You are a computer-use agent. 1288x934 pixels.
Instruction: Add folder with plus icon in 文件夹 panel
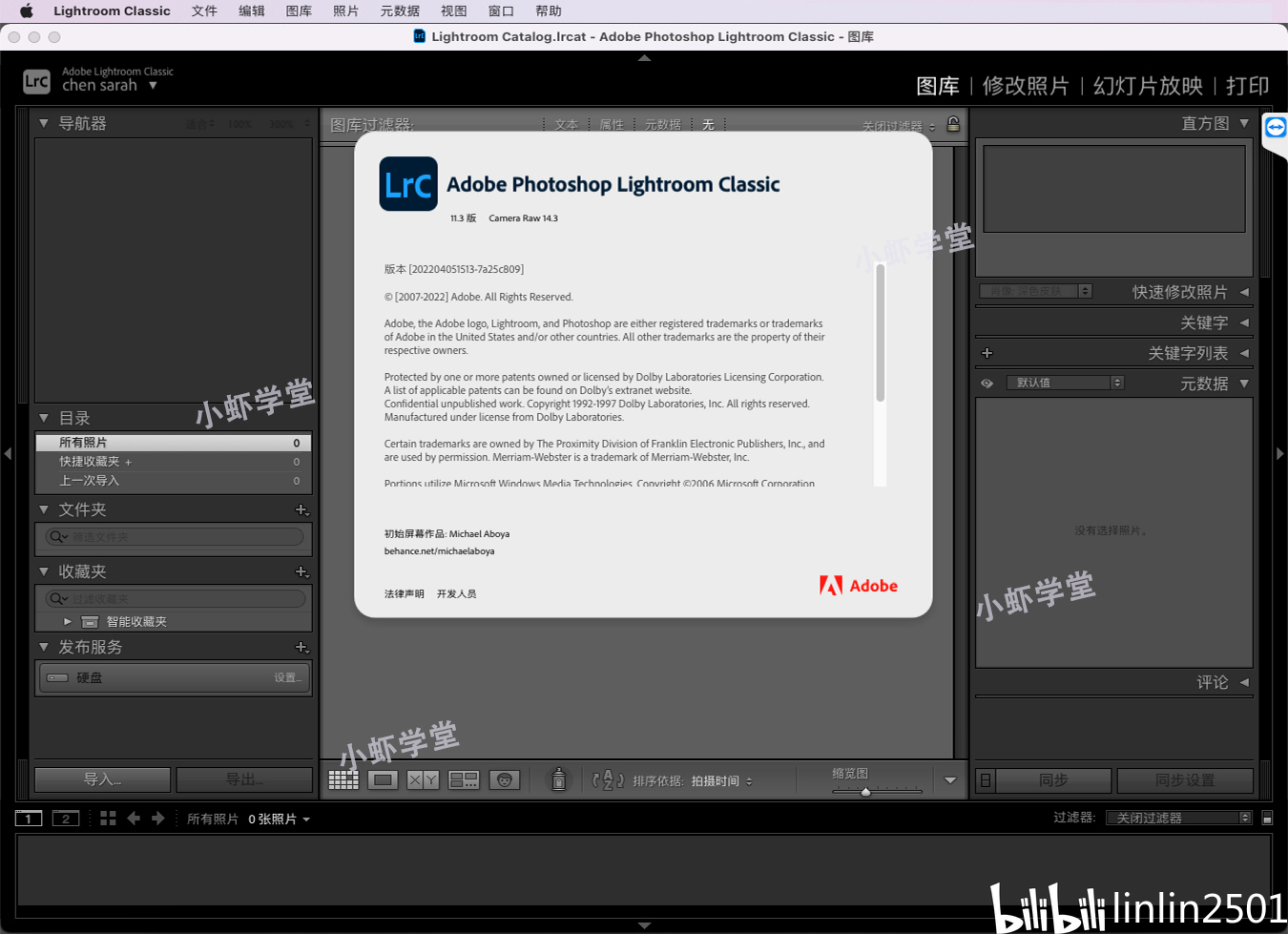click(x=301, y=510)
